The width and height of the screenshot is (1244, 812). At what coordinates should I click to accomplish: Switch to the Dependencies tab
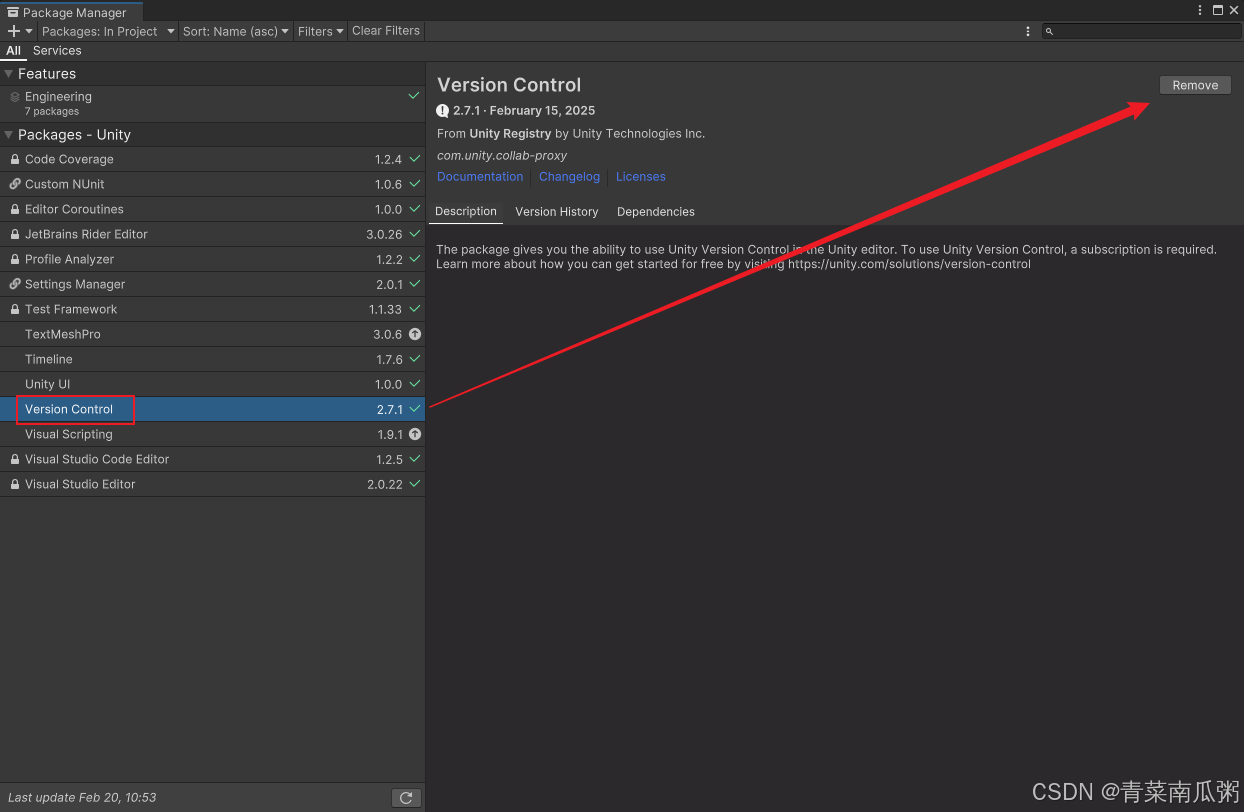click(x=656, y=212)
